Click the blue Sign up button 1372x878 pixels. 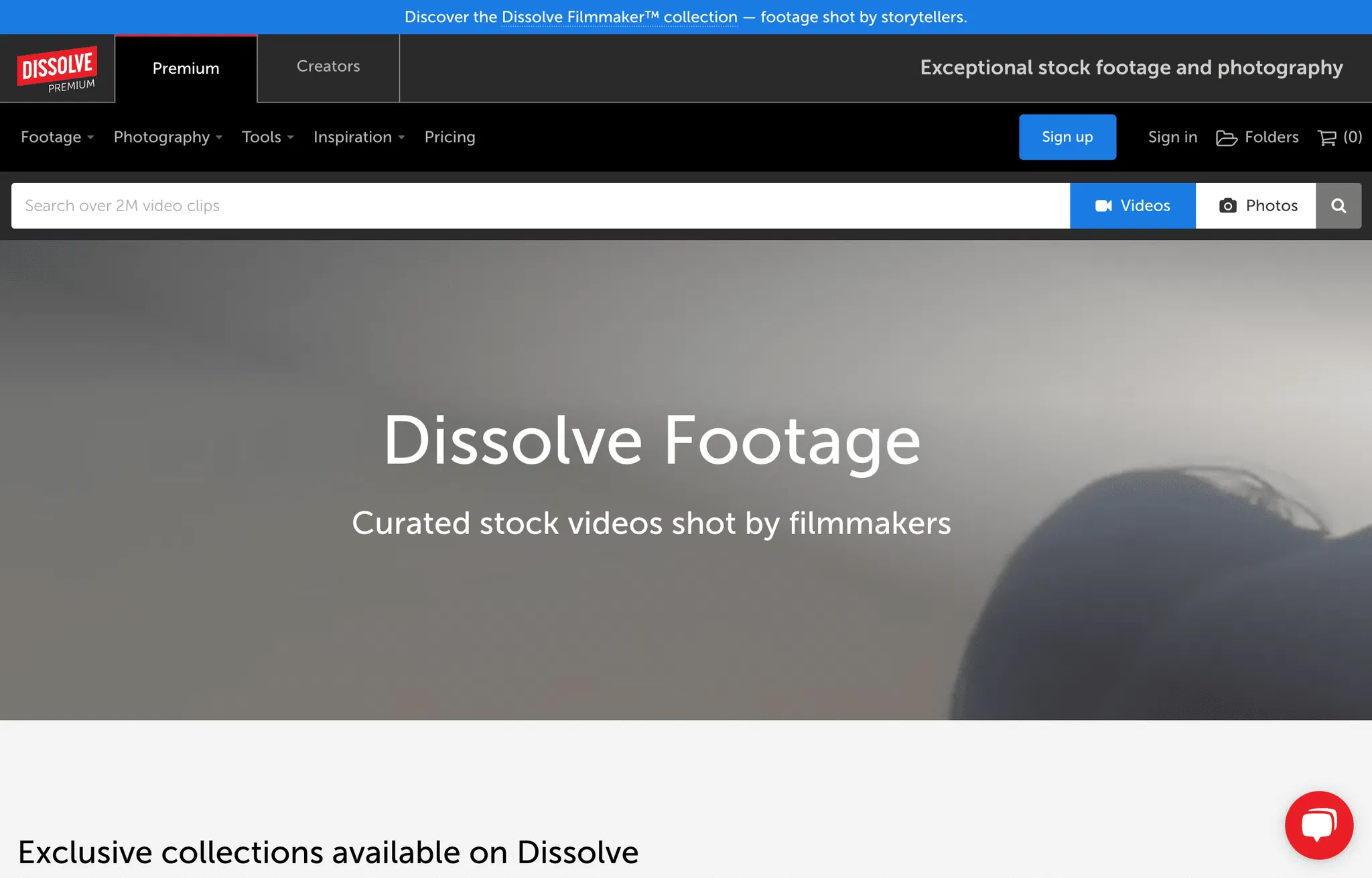click(x=1068, y=137)
